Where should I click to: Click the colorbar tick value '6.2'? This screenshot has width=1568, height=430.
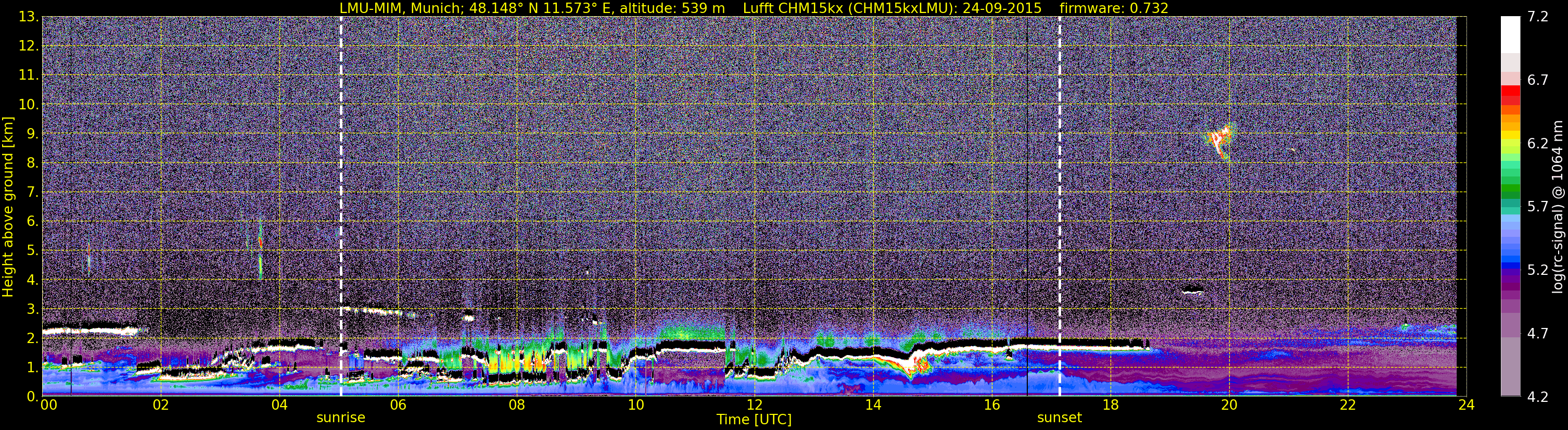[x=1538, y=144]
